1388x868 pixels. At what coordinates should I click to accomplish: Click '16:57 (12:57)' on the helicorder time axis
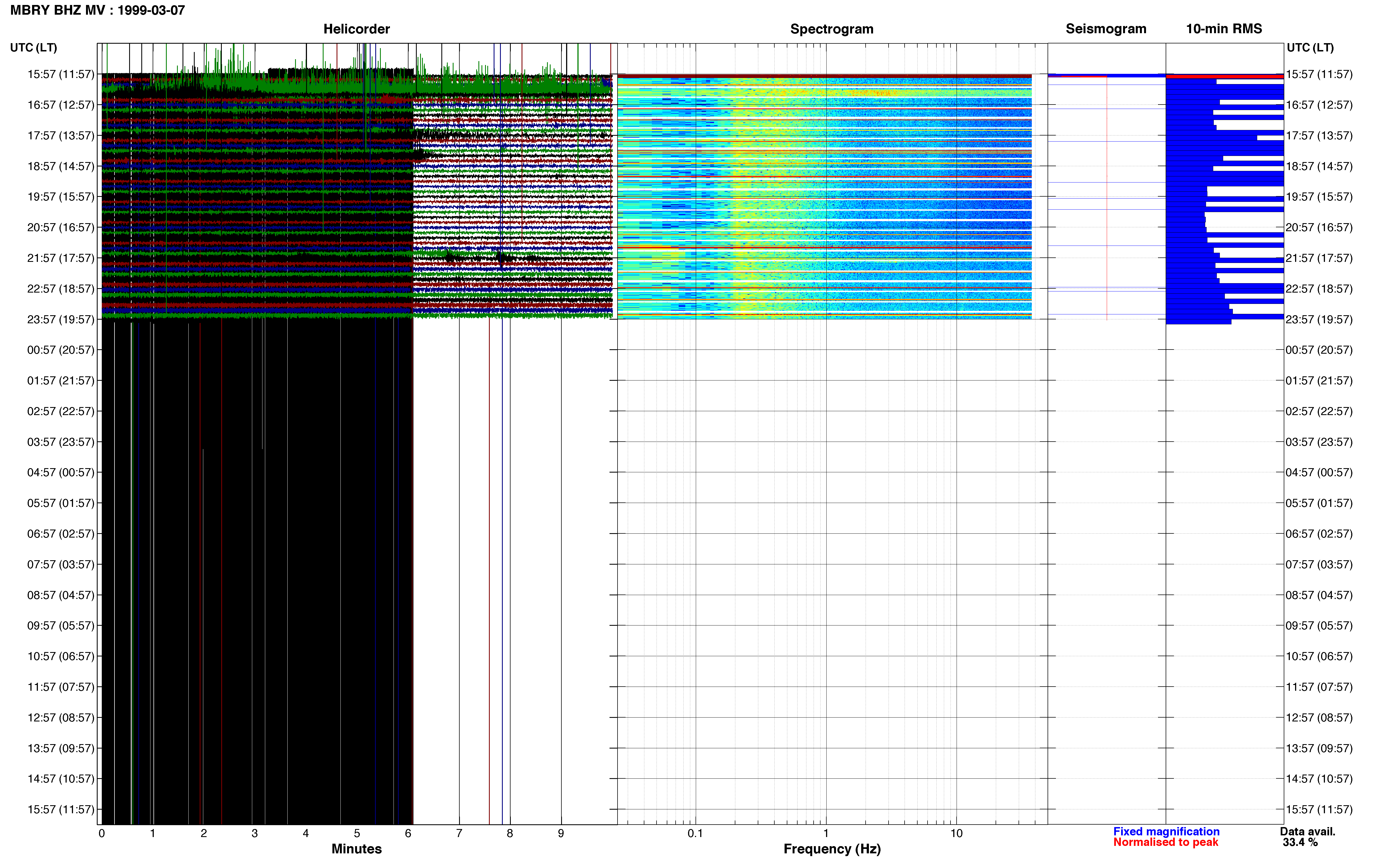pyautogui.click(x=61, y=105)
